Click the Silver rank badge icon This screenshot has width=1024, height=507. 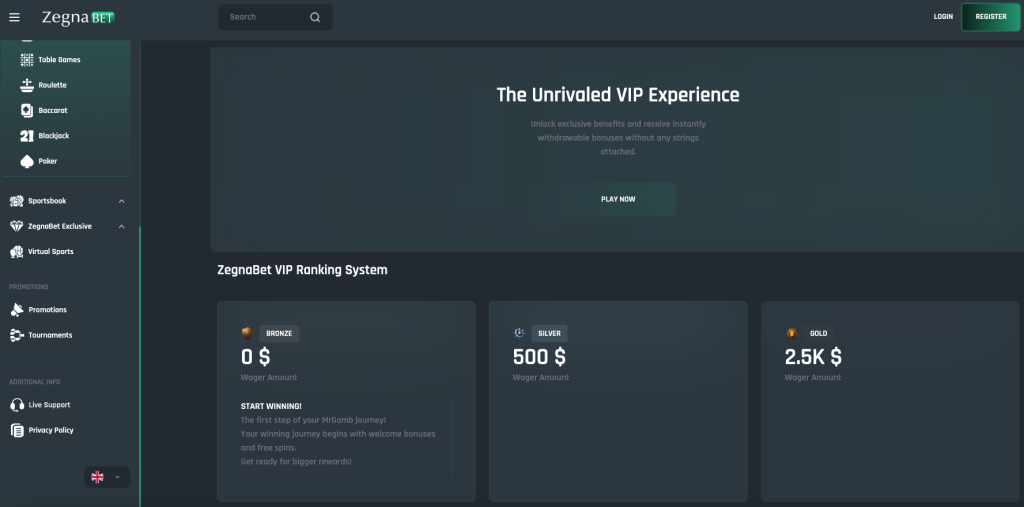pos(519,333)
